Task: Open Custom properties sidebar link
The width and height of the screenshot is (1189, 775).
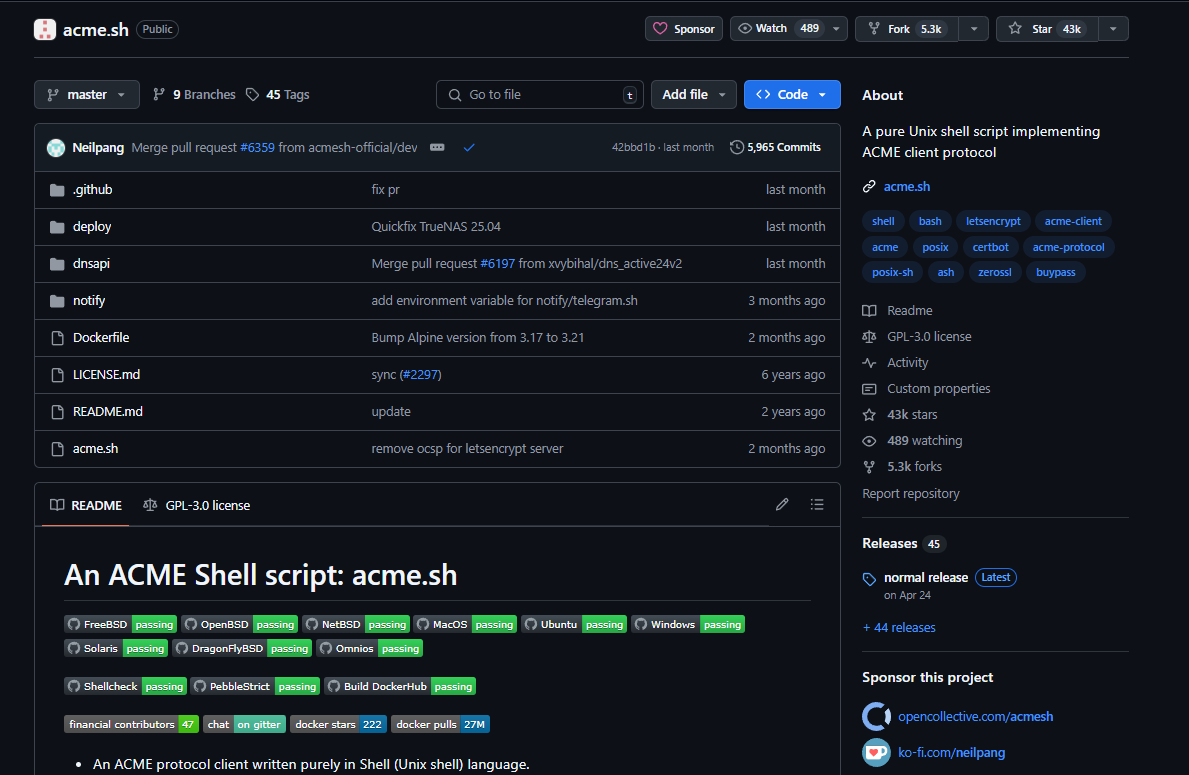Action: (927, 388)
